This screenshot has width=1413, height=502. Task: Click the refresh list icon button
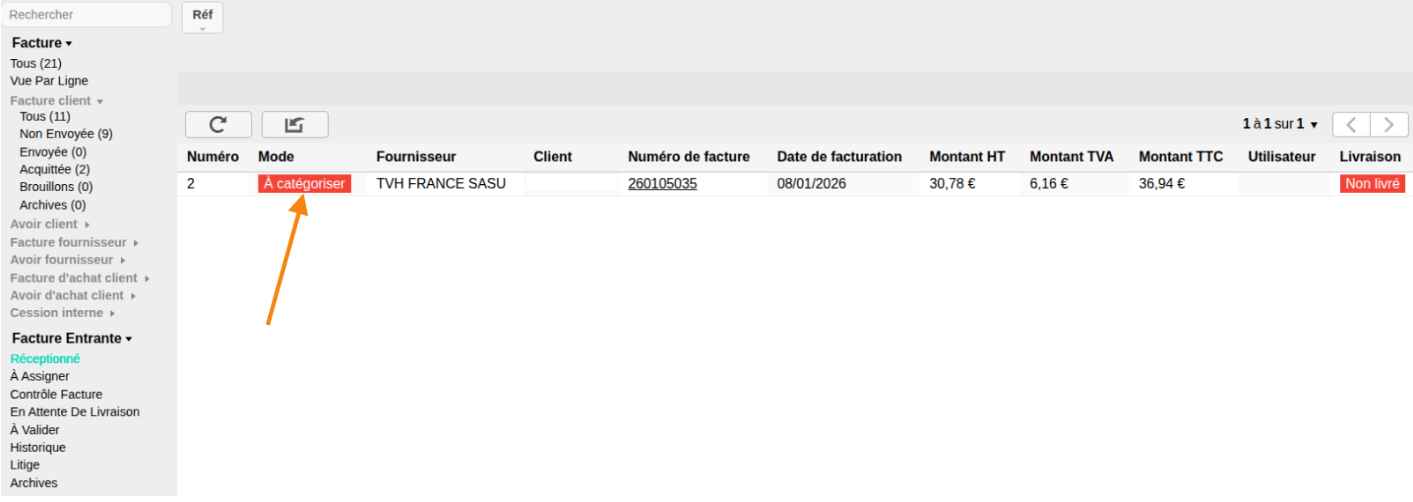pos(217,125)
